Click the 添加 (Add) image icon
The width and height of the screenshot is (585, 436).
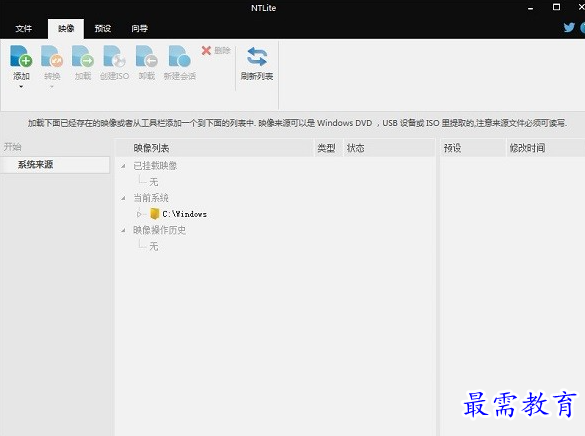click(21, 56)
